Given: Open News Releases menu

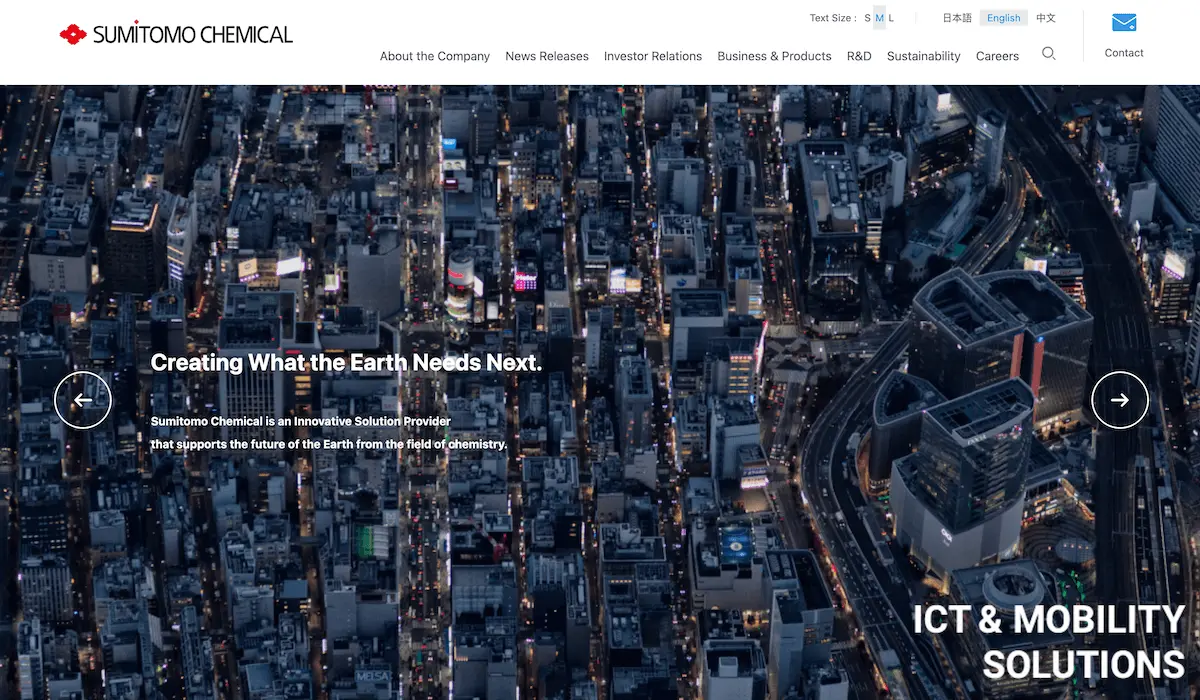Looking at the screenshot, I should coord(547,56).
